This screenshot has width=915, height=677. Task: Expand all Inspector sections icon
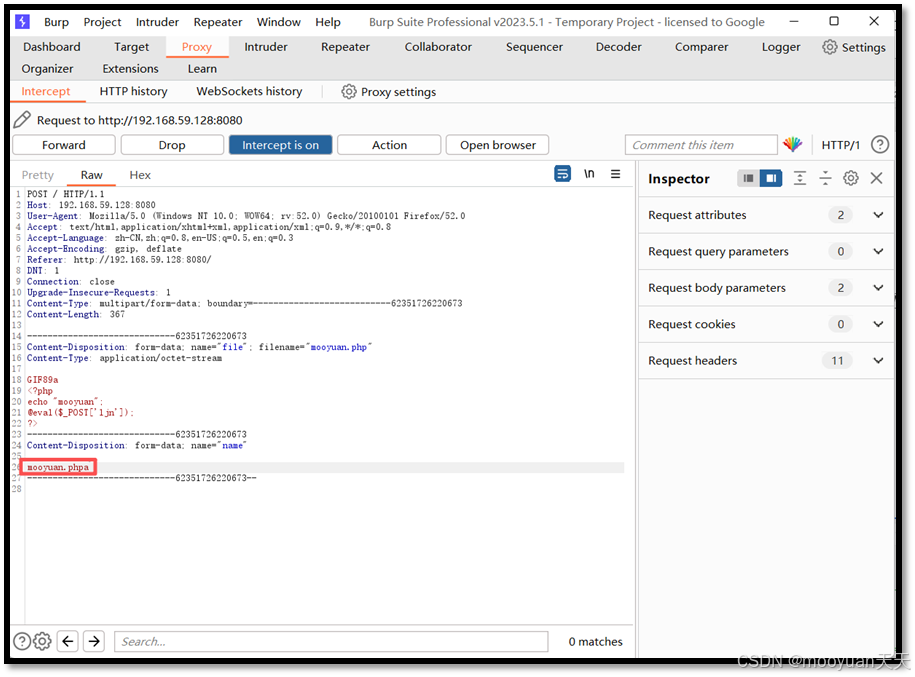[x=800, y=178]
